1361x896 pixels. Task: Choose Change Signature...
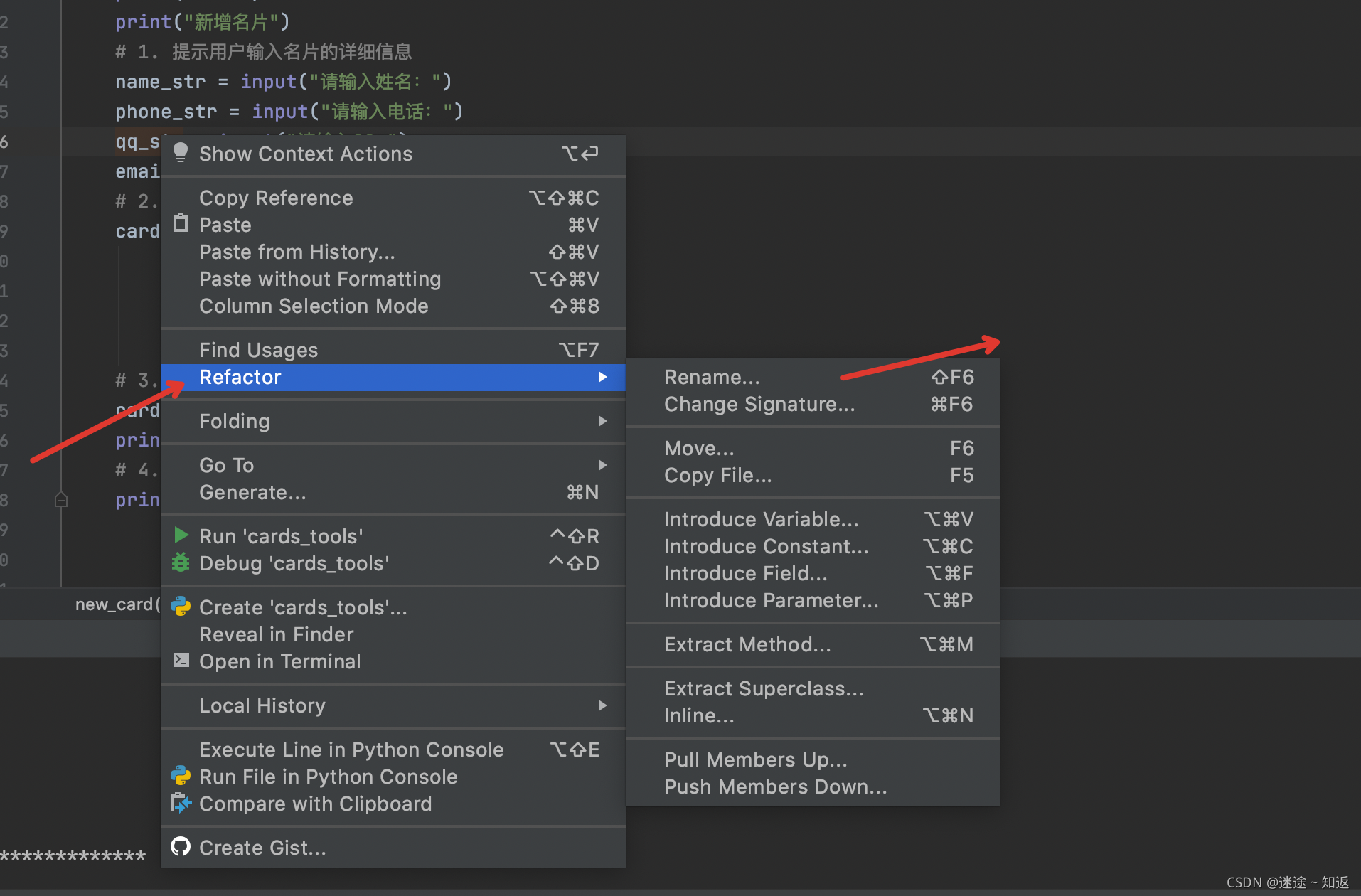click(x=813, y=404)
